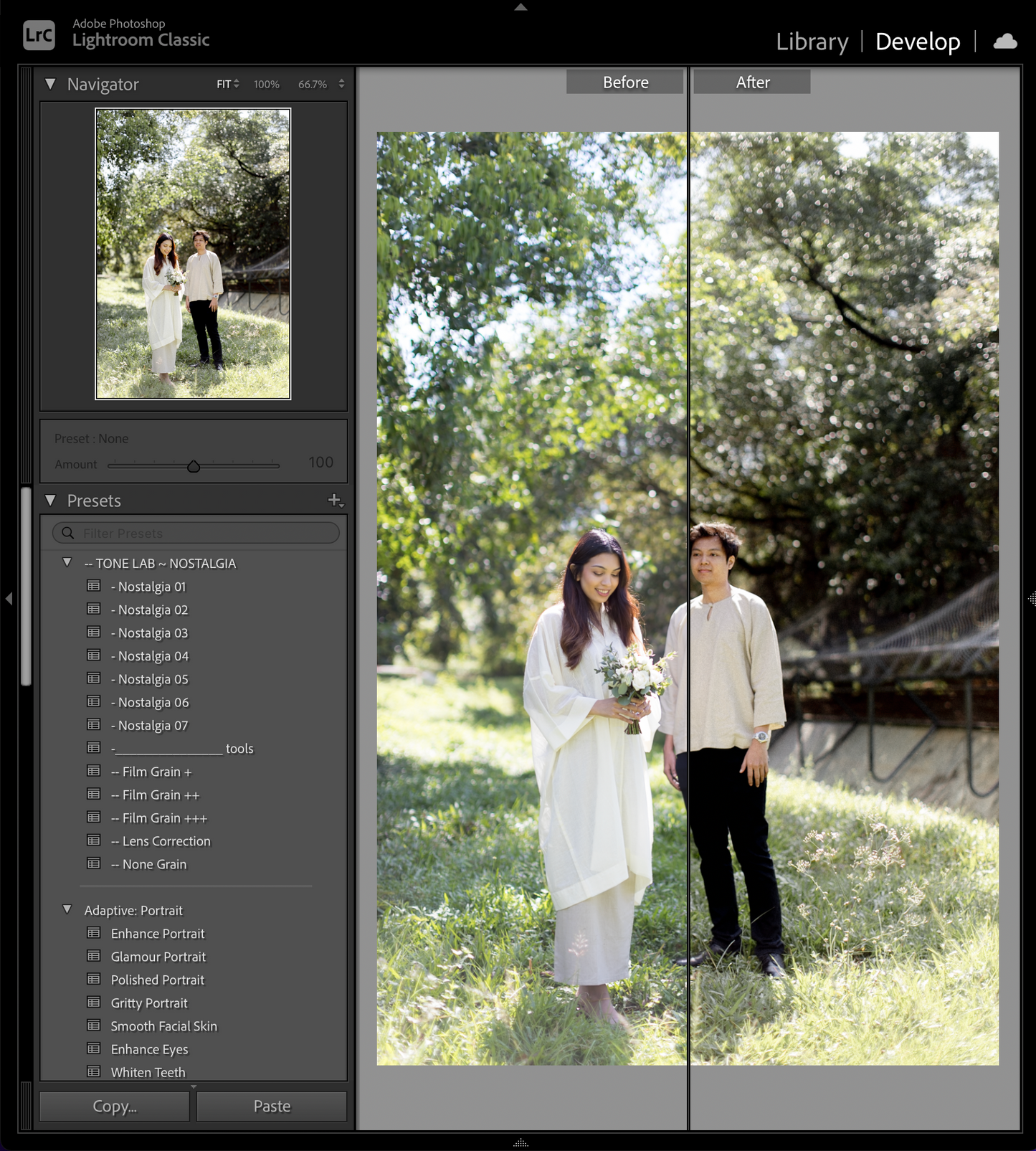Click preset icon beside Film Grain ++
This screenshot has height=1151, width=1036.
point(94,794)
